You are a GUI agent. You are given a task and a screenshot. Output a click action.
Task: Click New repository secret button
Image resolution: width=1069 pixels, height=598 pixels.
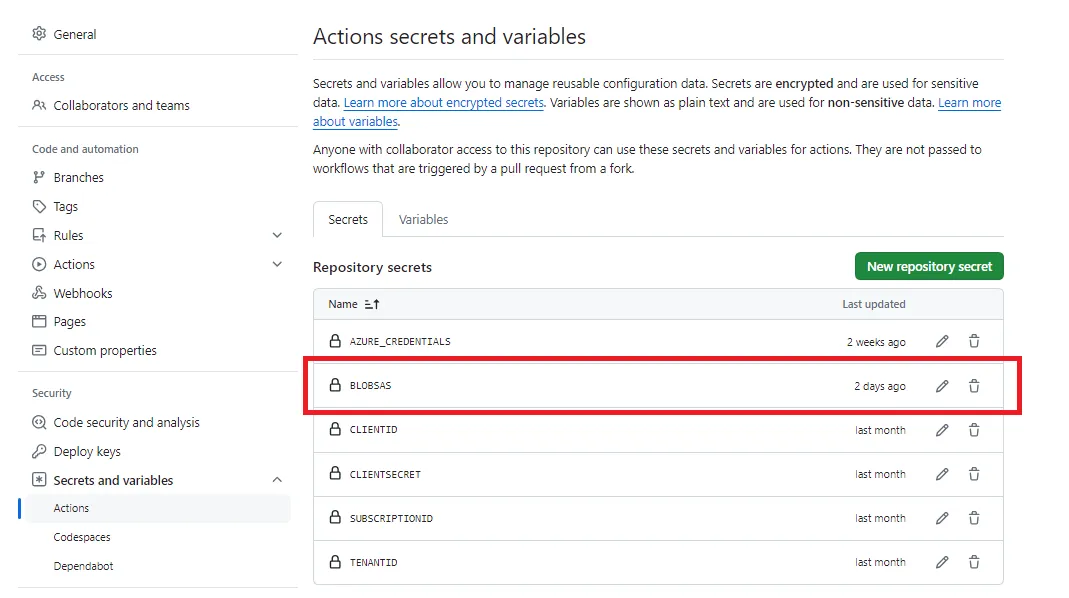click(929, 267)
